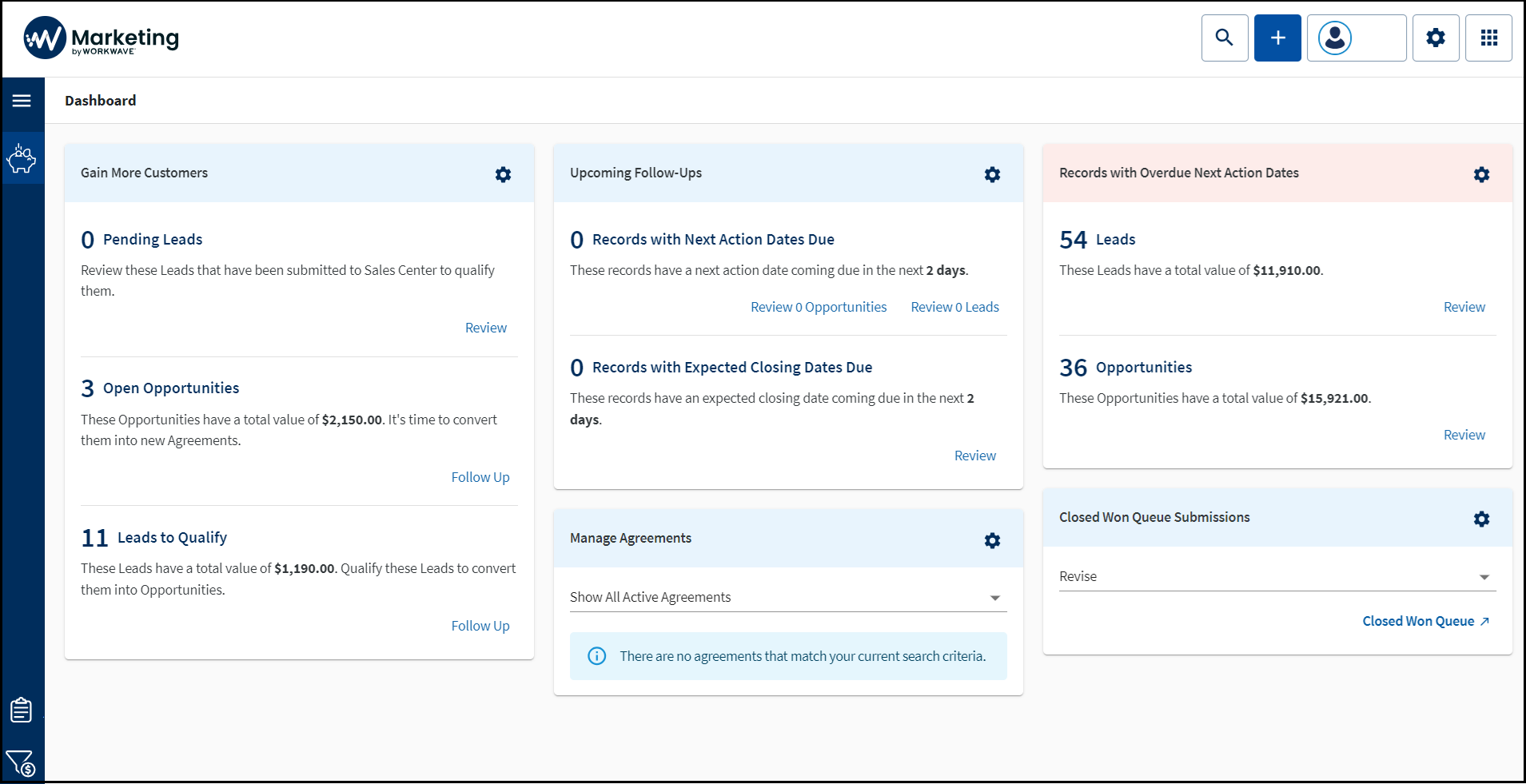Review the 36 overdue Opportunities
The width and height of the screenshot is (1526, 784).
point(1464,435)
